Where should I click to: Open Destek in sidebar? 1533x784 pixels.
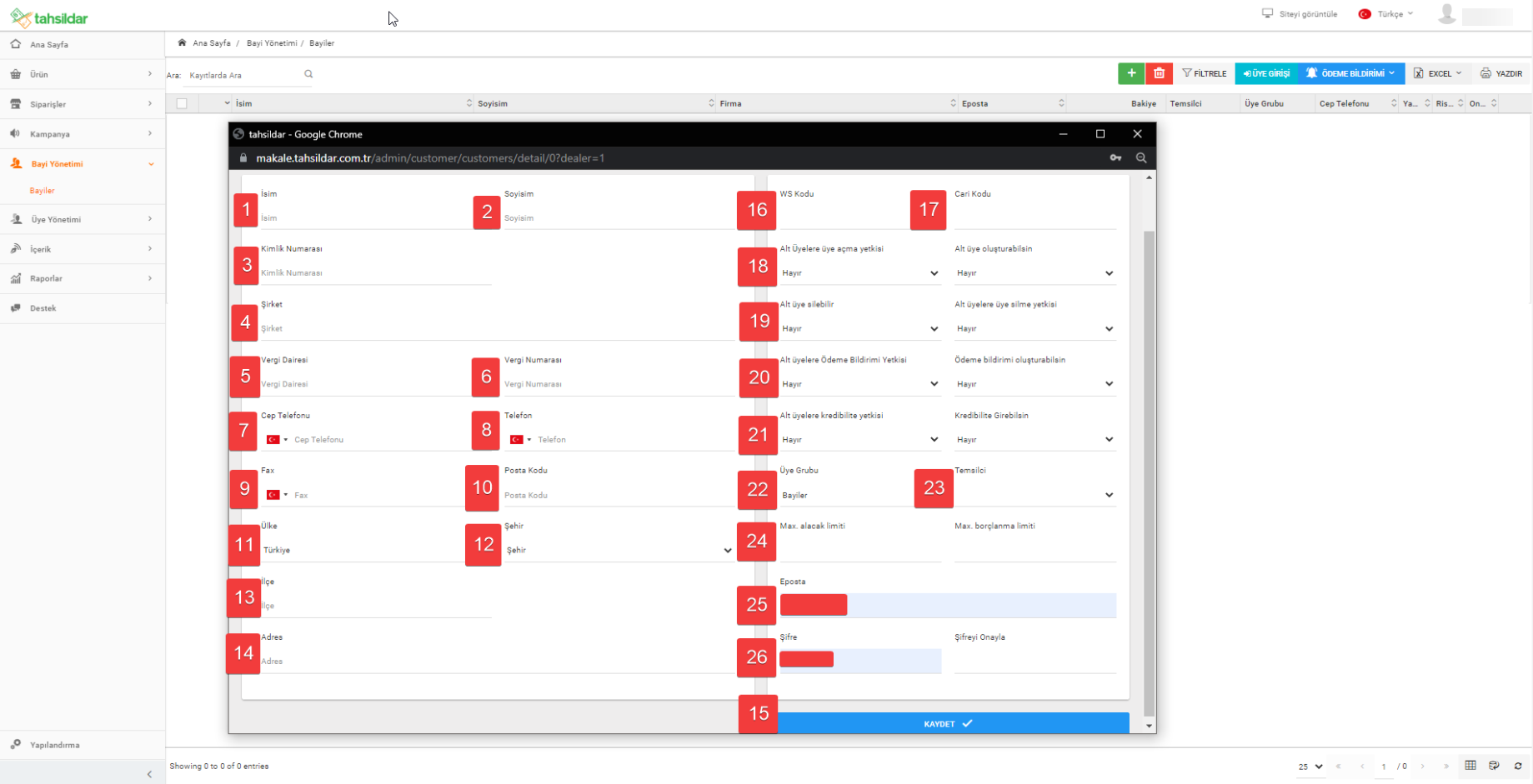[83, 308]
